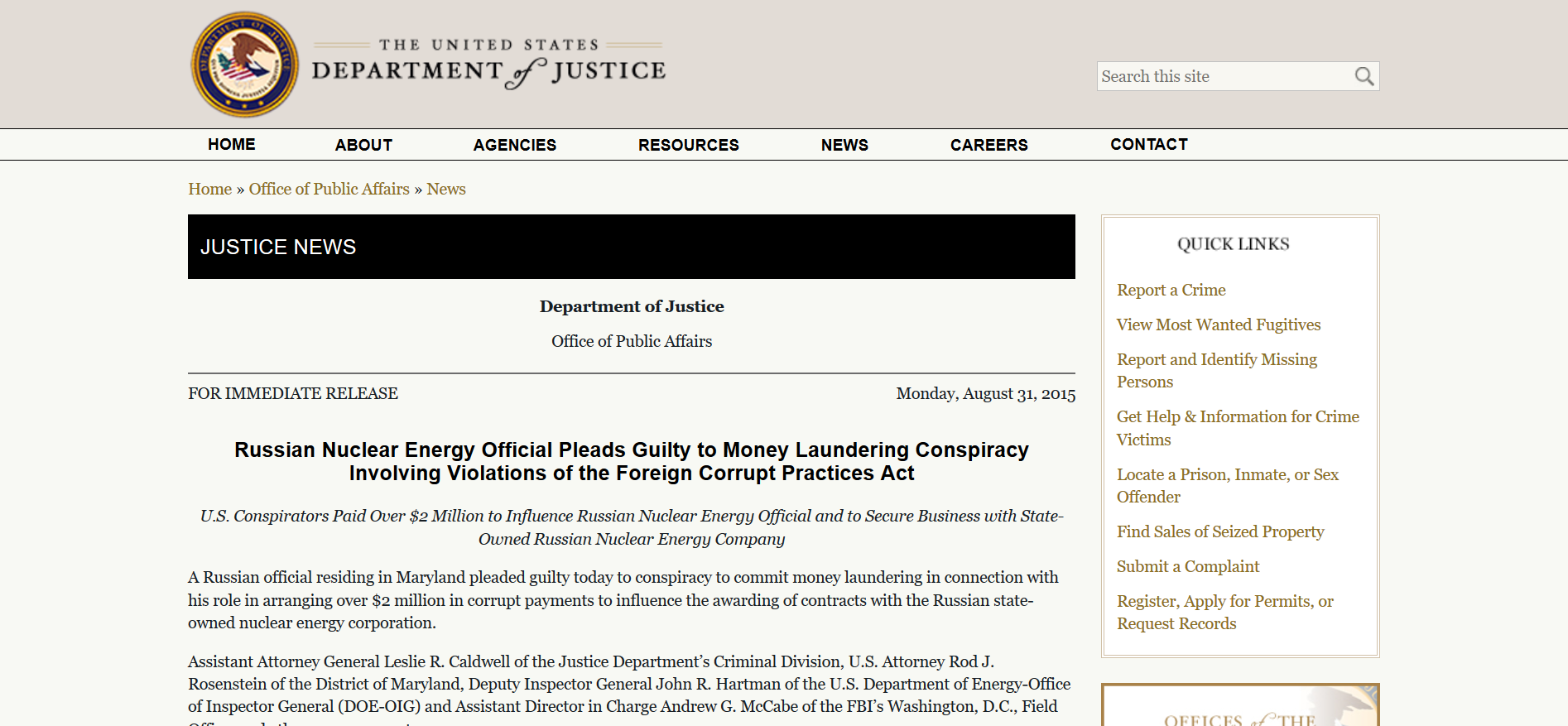Open Register, Apply for Permits link

click(x=1225, y=612)
